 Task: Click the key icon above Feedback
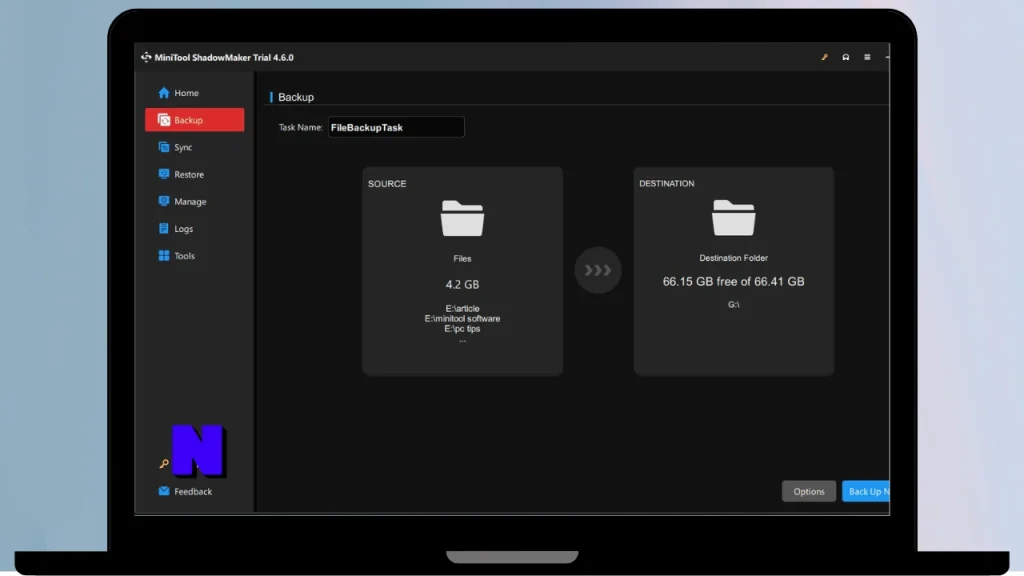point(164,464)
